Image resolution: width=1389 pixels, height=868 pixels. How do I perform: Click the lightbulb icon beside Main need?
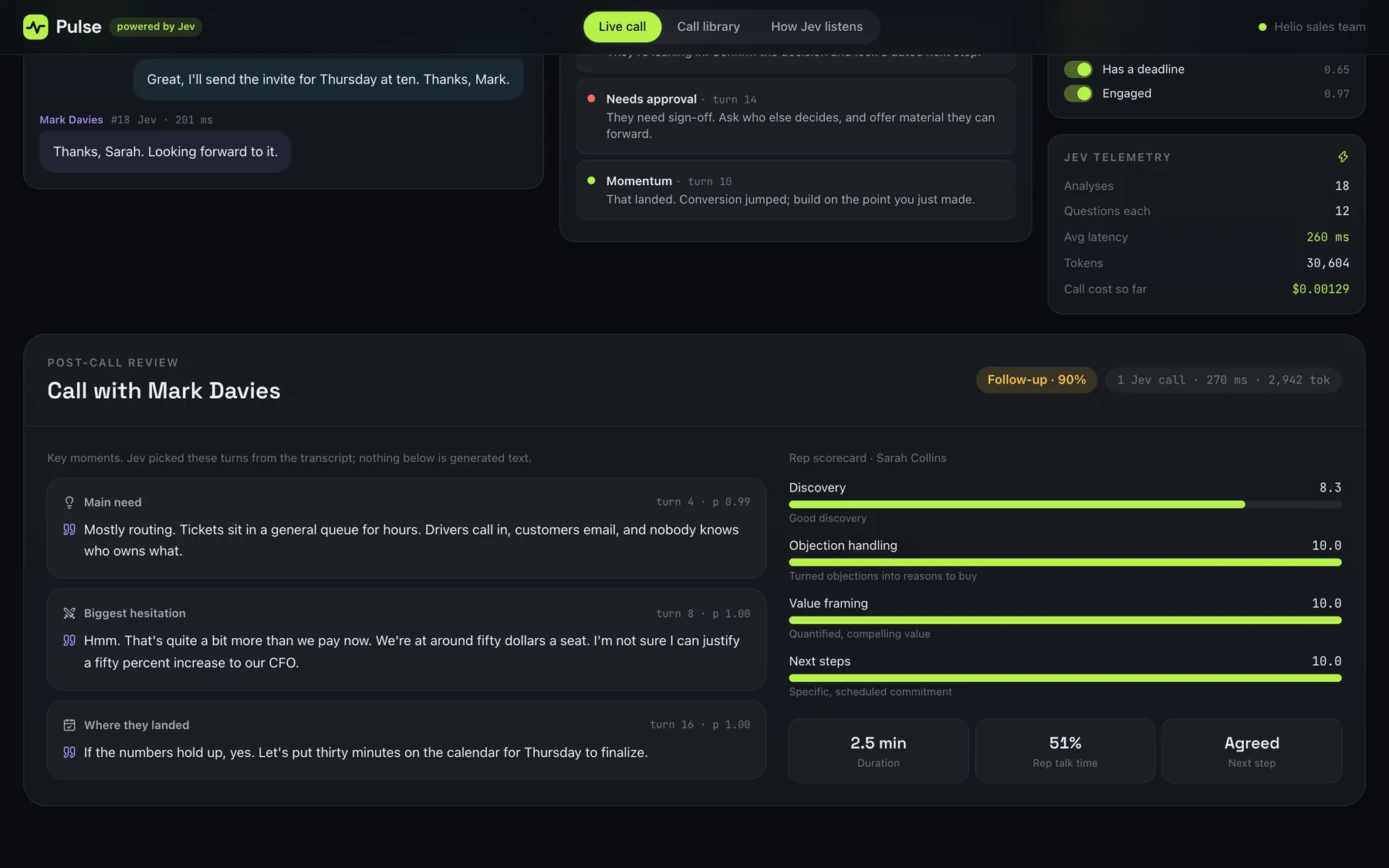pos(69,502)
